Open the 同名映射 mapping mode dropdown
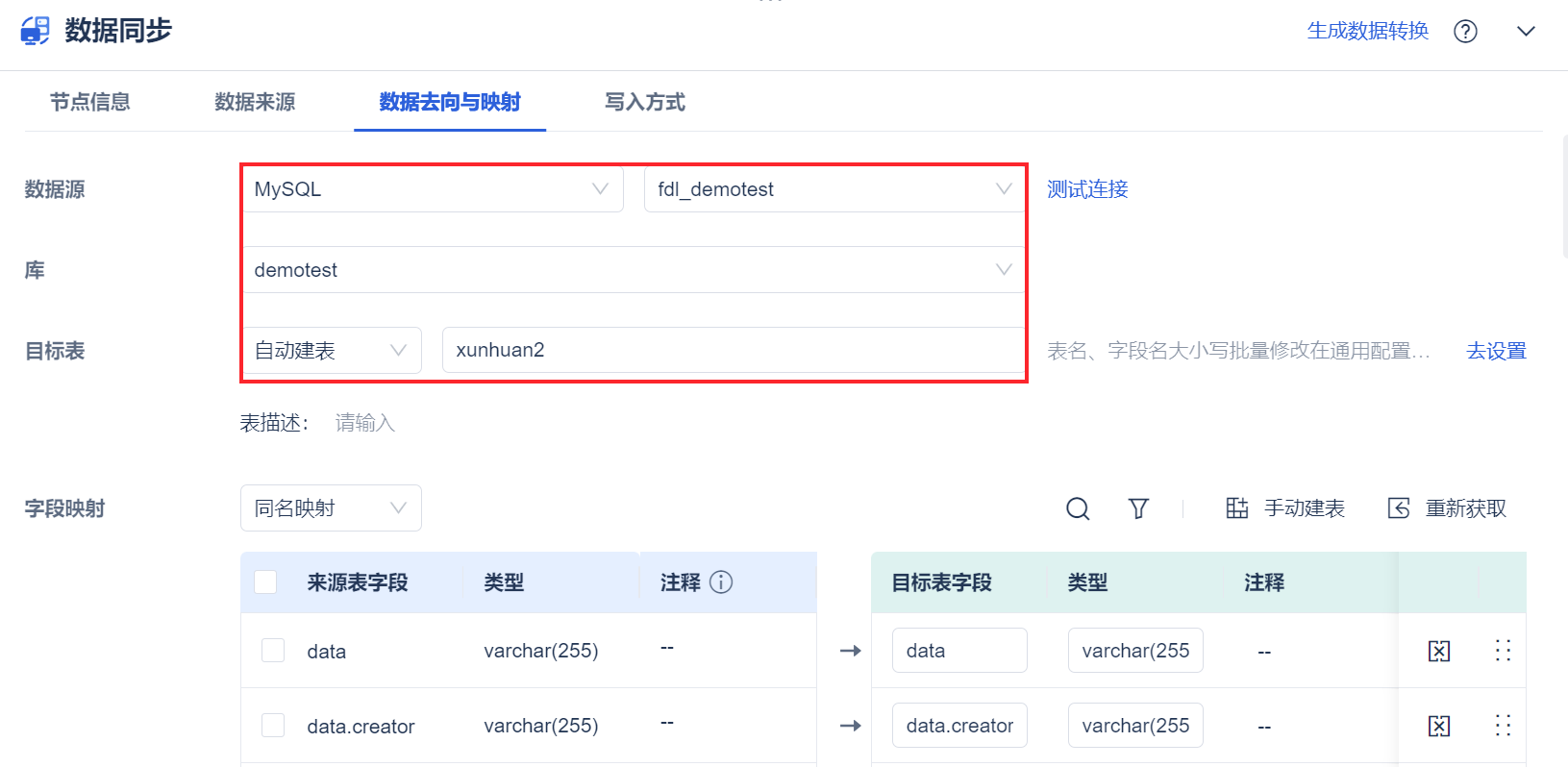 pyautogui.click(x=331, y=508)
